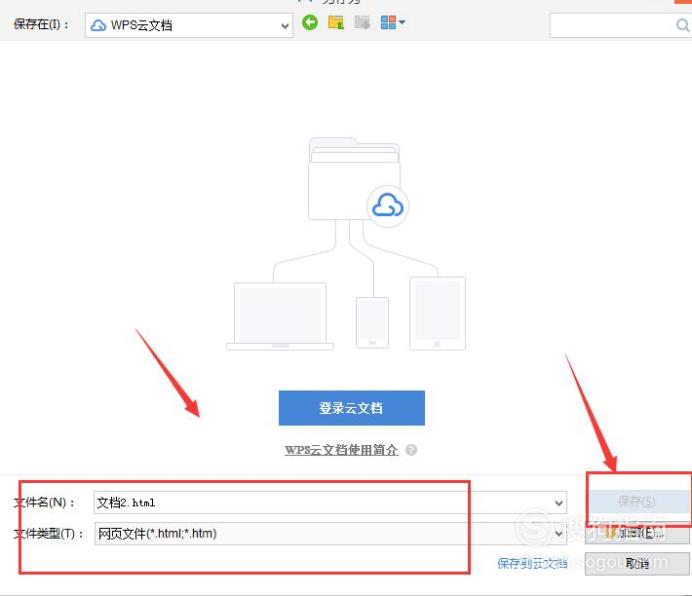Open the view mode grid dropdown
Screen dimensions: 692x596
point(392,23)
